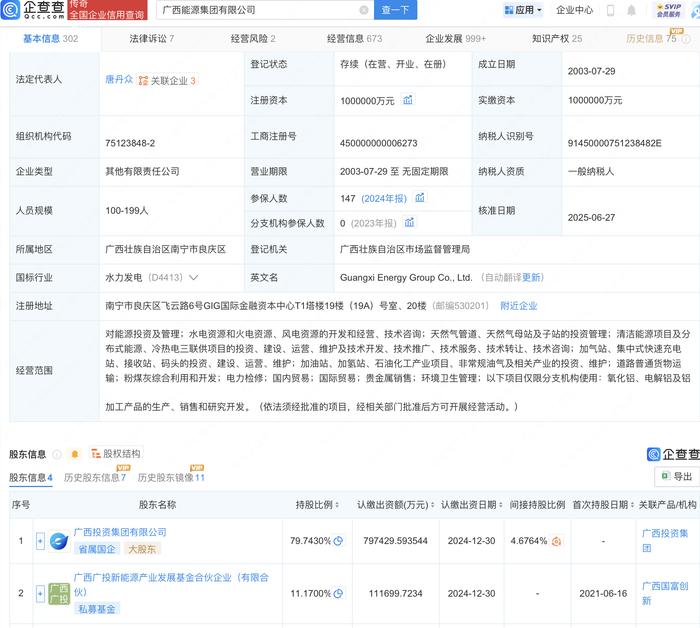The image size is (700, 628).
Task: Select the 股东信息 4 sub-tab
Action: pos(31,478)
